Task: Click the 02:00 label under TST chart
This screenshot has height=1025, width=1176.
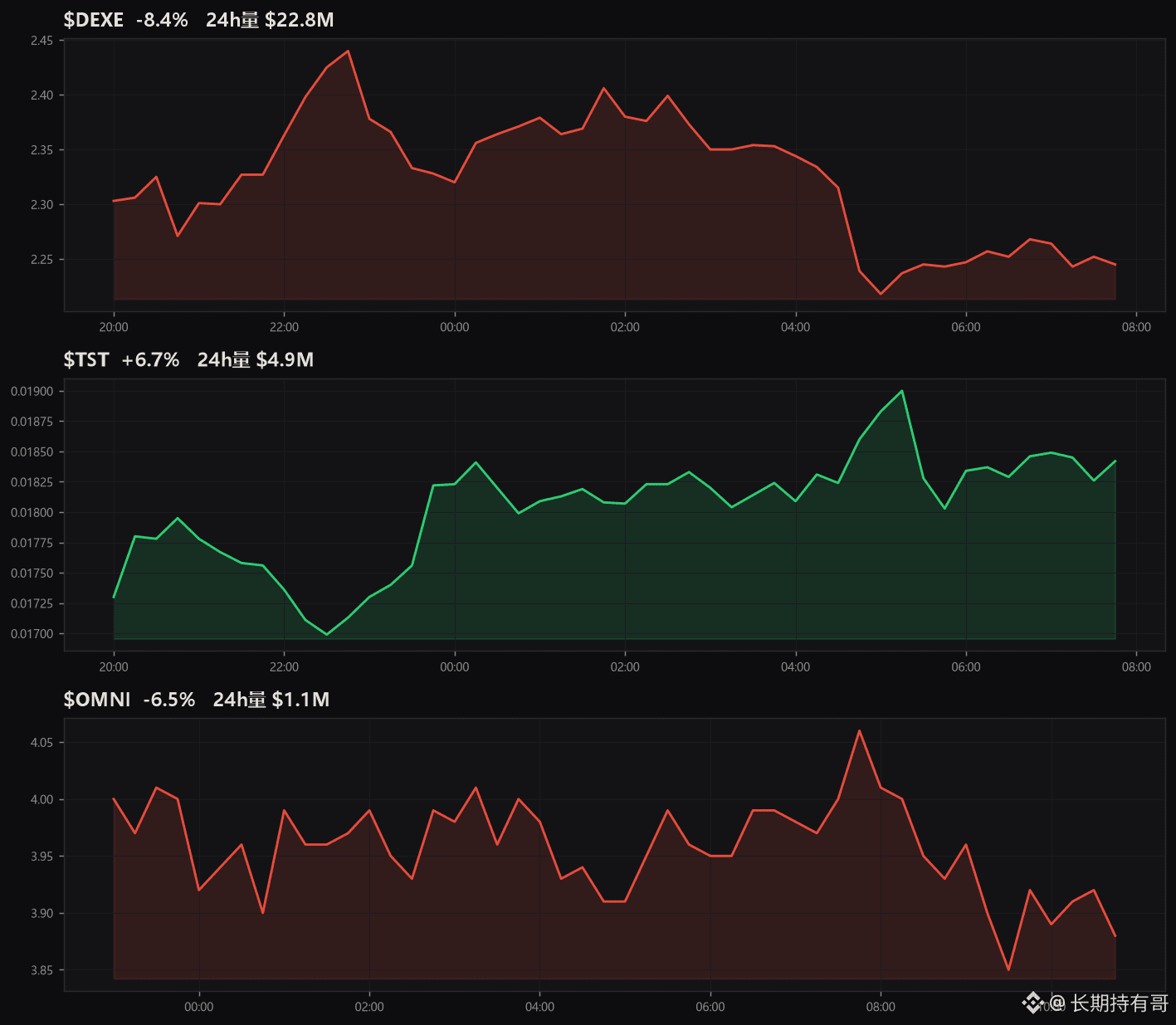Action: tap(625, 667)
